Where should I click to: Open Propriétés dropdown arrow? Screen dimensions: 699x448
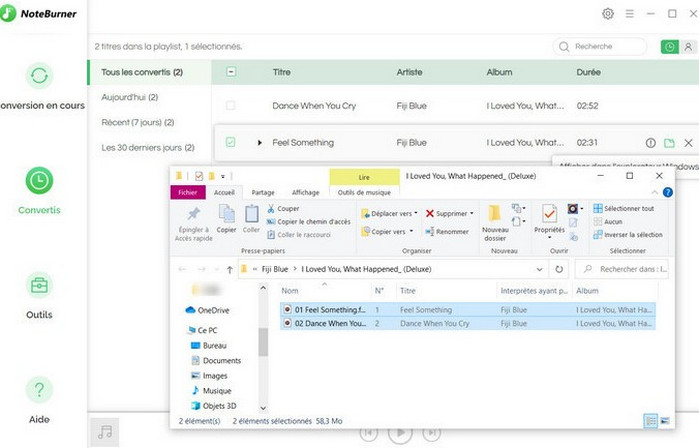549,238
